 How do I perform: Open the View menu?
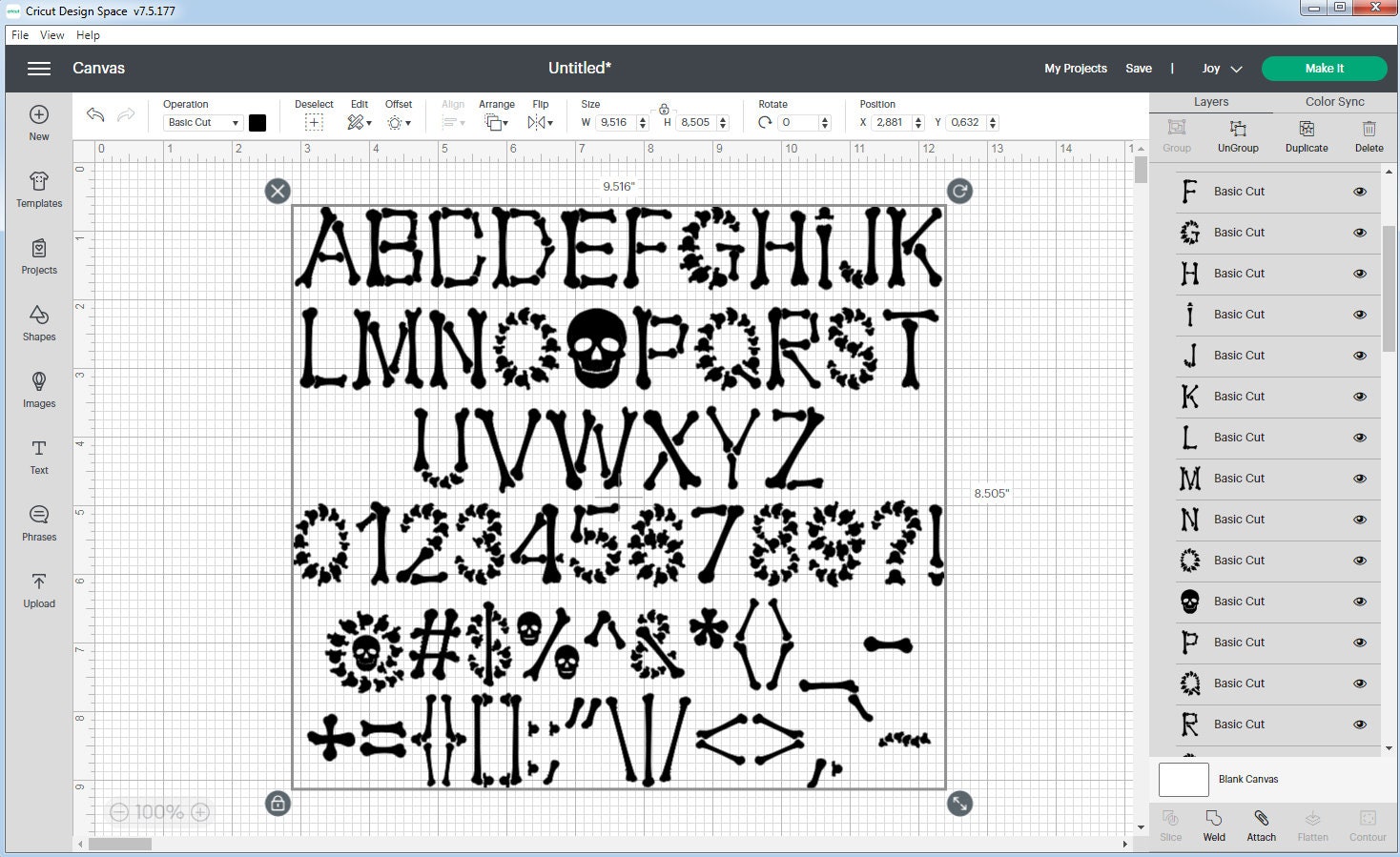pyautogui.click(x=51, y=34)
